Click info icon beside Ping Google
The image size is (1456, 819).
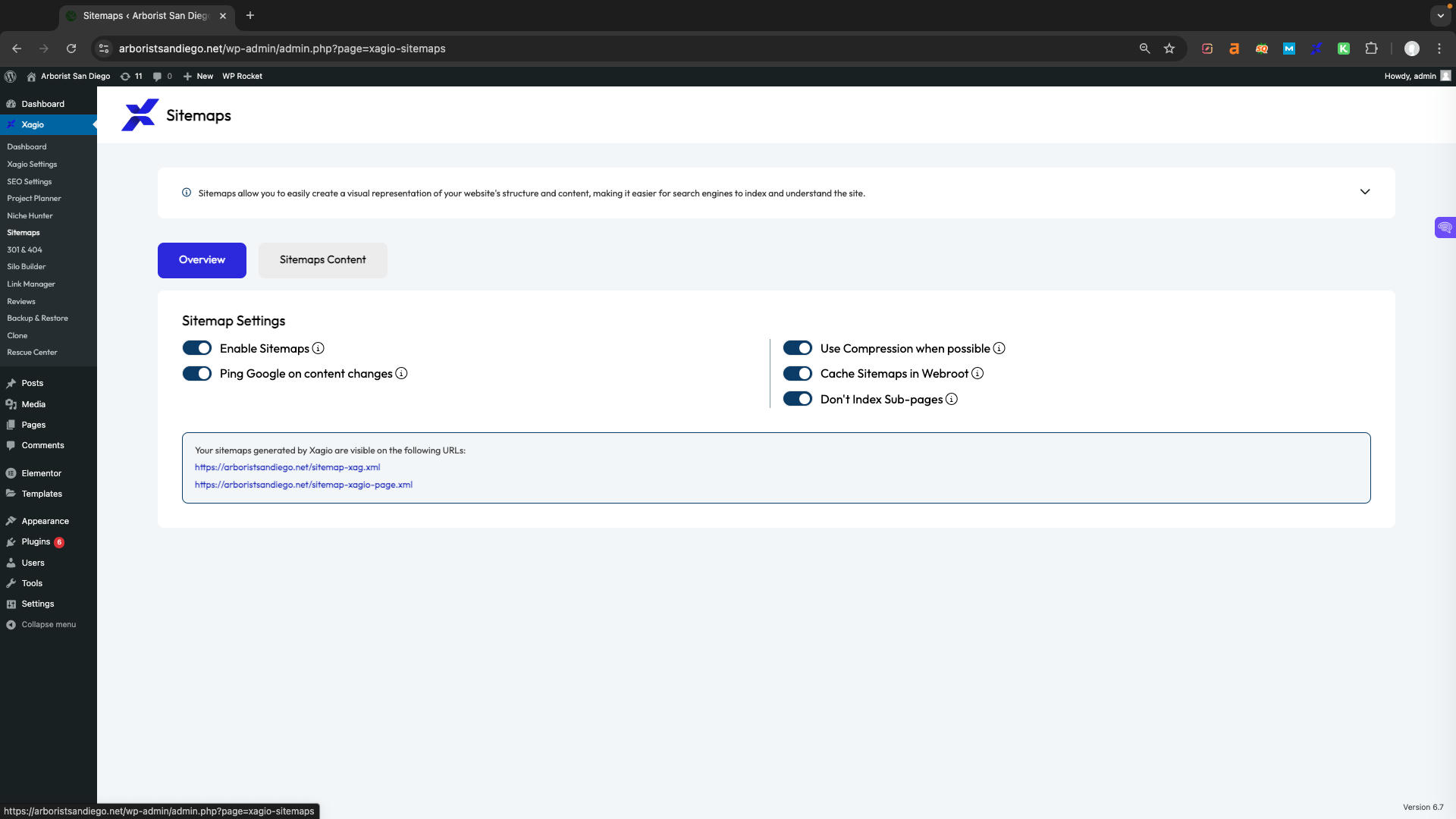point(401,373)
